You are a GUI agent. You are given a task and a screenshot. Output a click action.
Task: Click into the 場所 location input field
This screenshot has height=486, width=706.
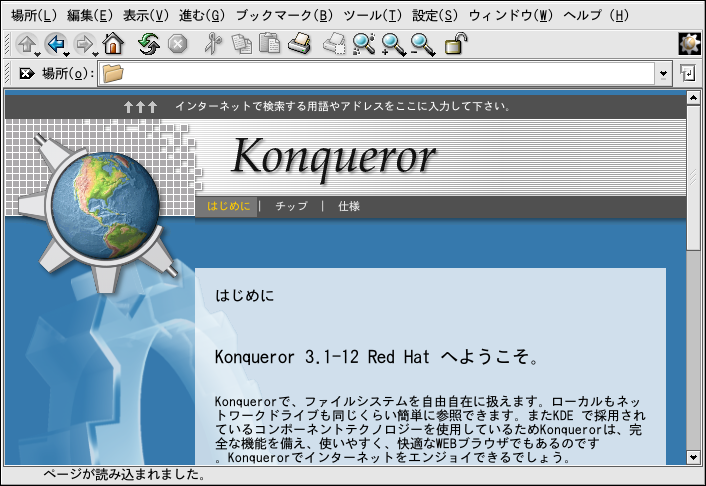point(385,73)
